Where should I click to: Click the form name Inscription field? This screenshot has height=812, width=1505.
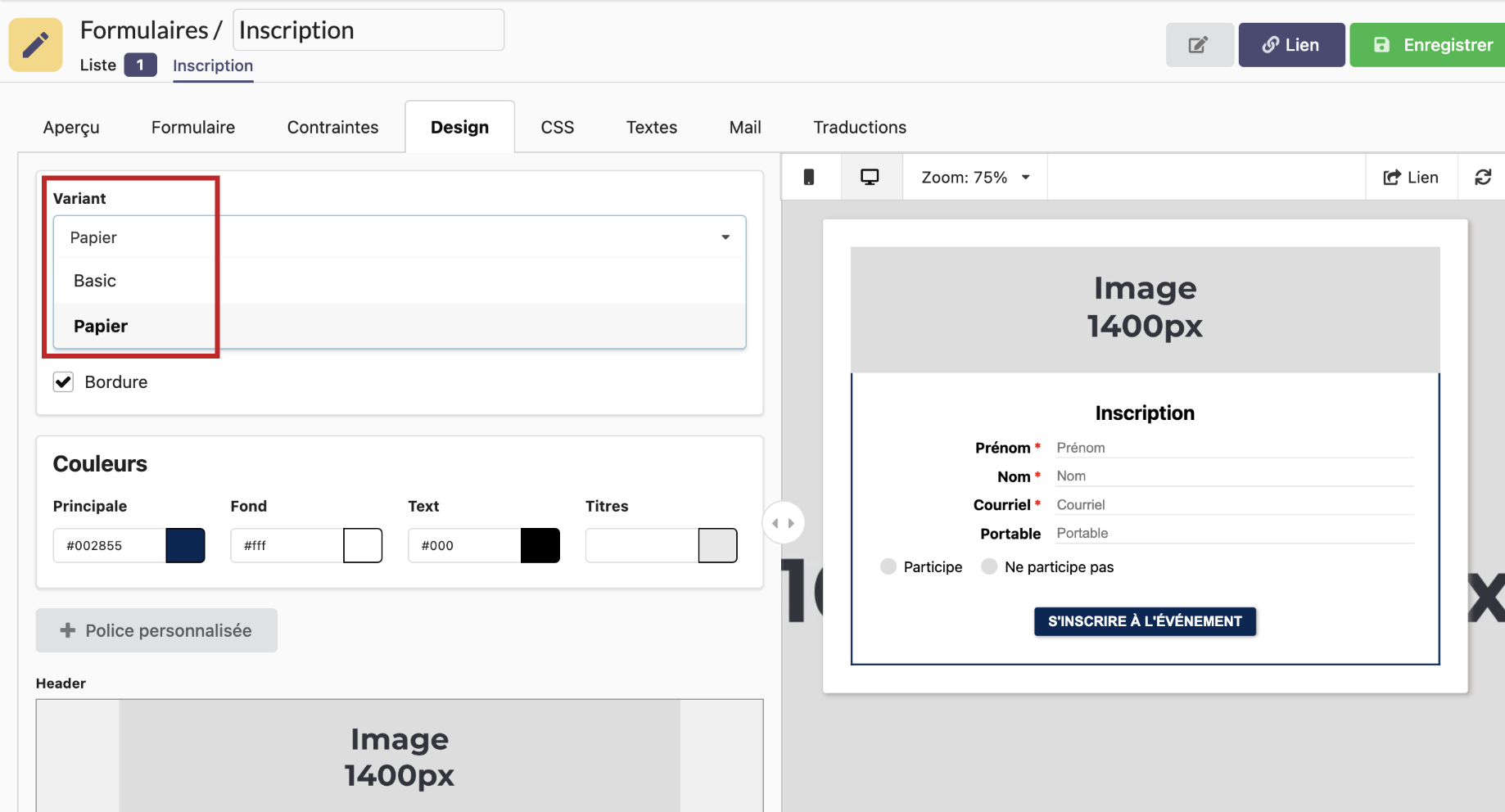point(368,31)
